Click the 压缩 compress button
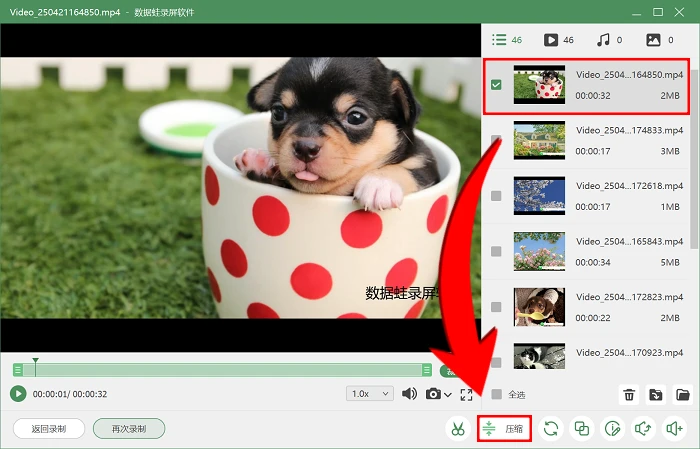The image size is (700, 449). pos(504,428)
